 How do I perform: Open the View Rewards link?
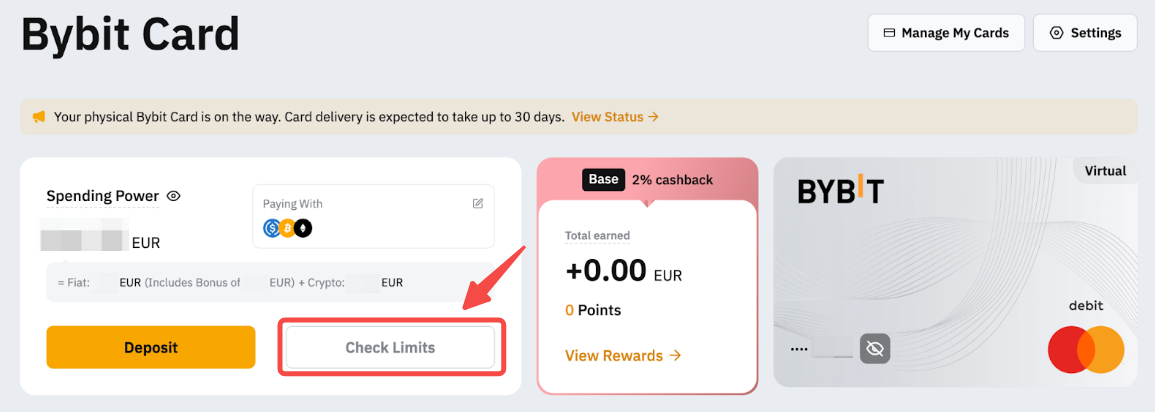(x=623, y=356)
